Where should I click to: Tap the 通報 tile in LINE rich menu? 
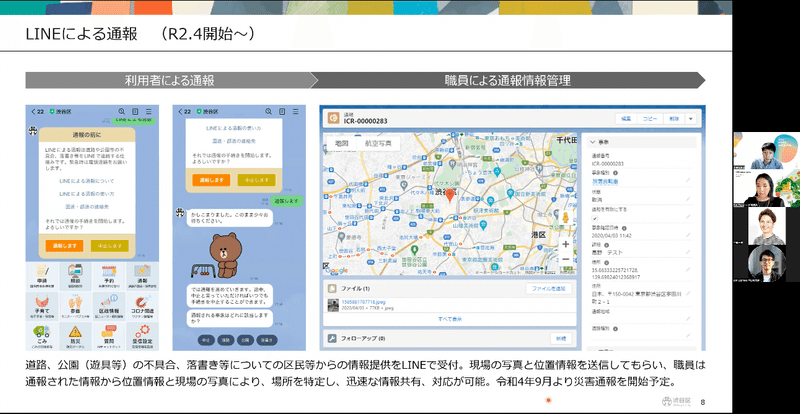pyautogui.click(x=142, y=276)
